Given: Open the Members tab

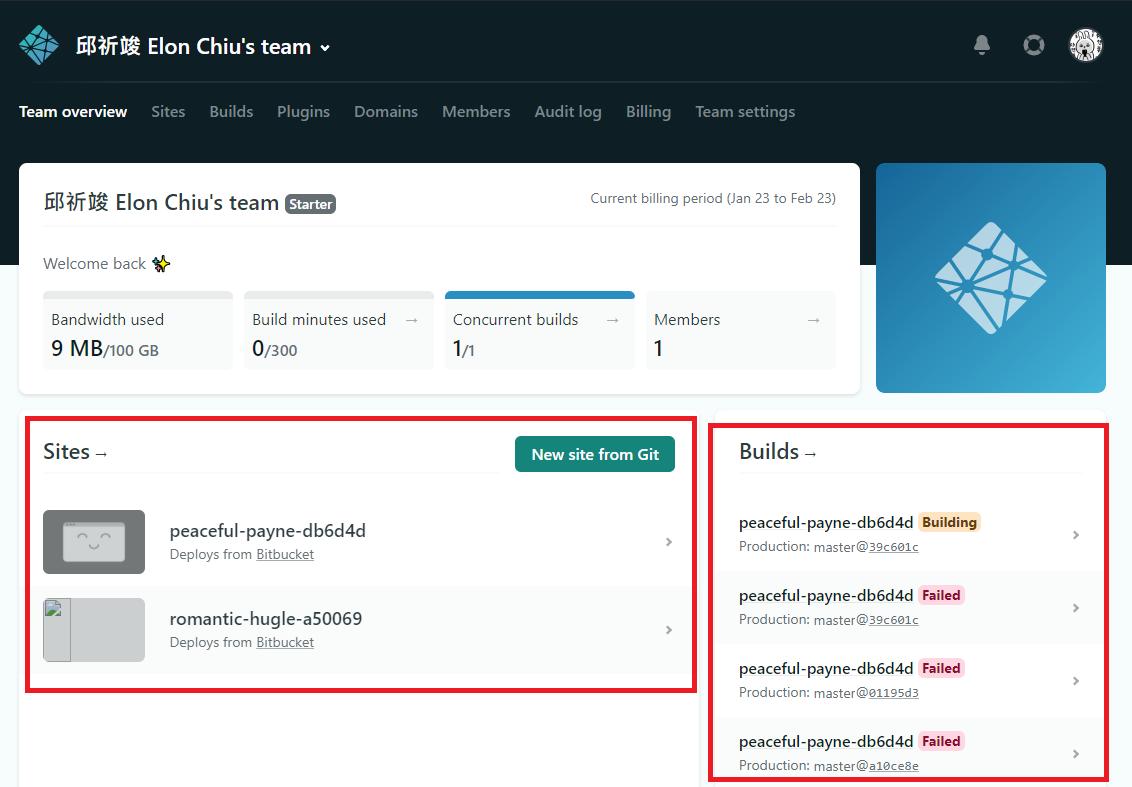Looking at the screenshot, I should 476,112.
